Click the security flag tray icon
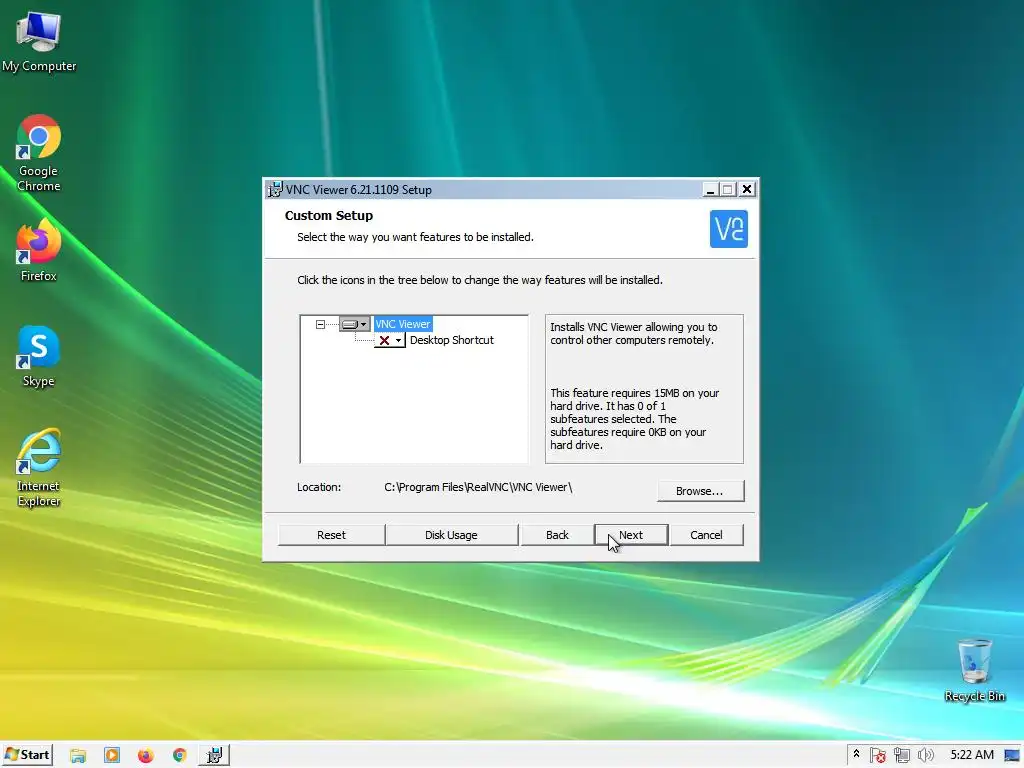1024x768 pixels. [878, 755]
